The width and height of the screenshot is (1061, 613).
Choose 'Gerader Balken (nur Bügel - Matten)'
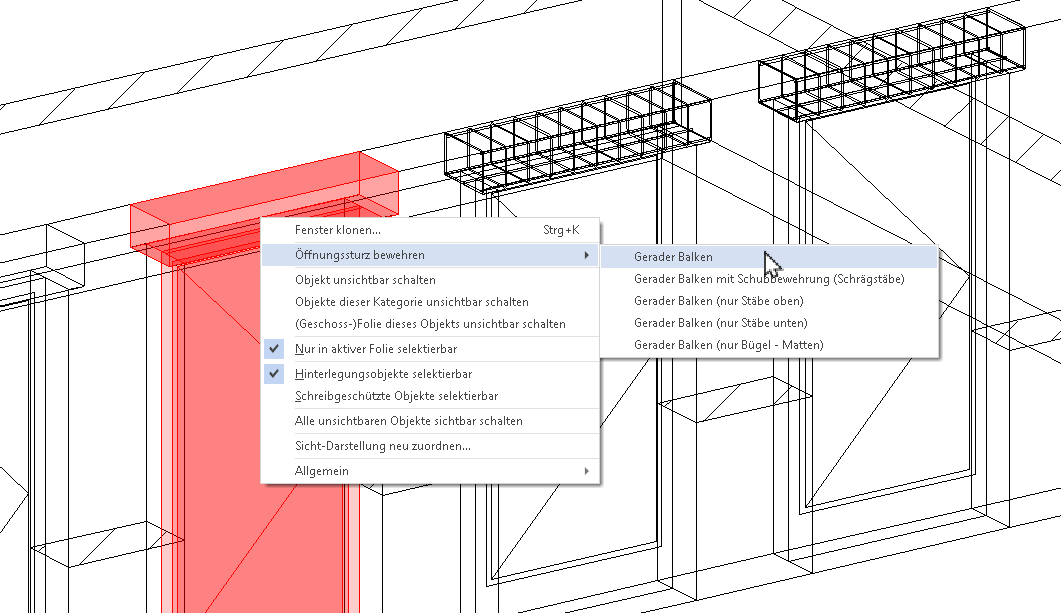pyautogui.click(x=769, y=345)
